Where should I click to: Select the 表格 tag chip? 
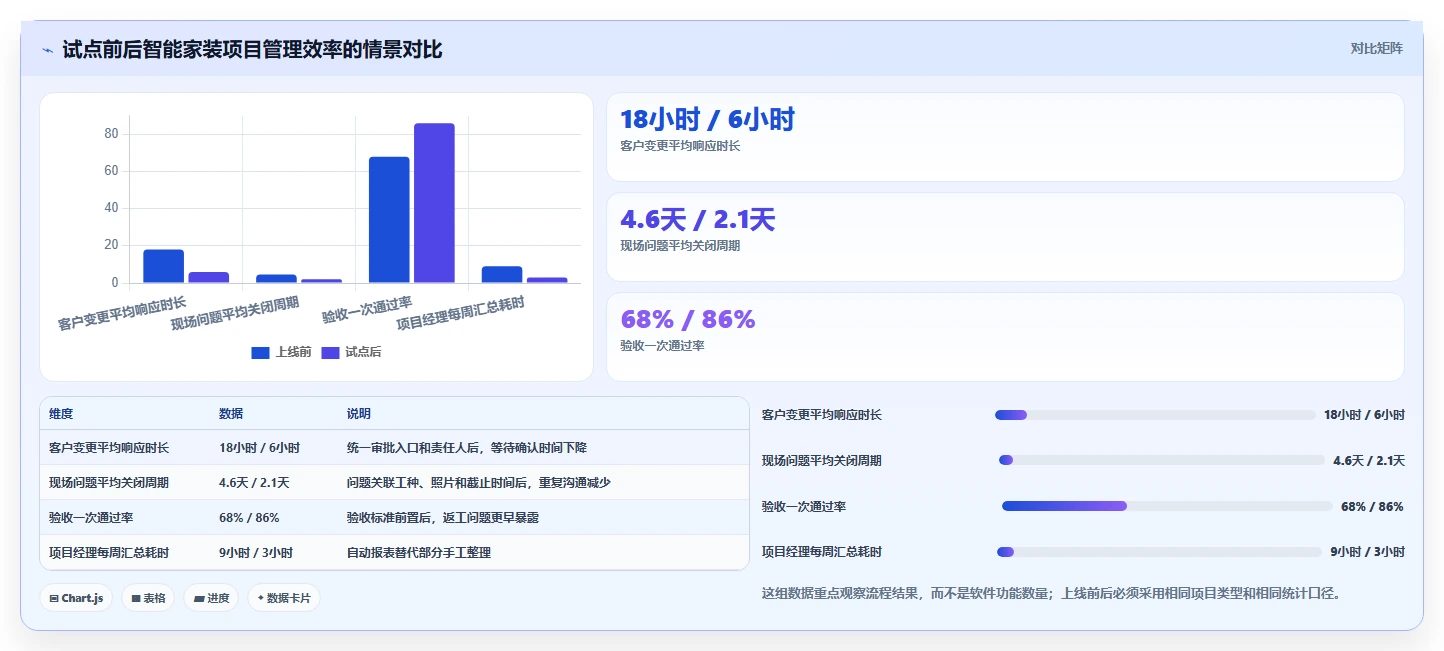click(x=148, y=598)
